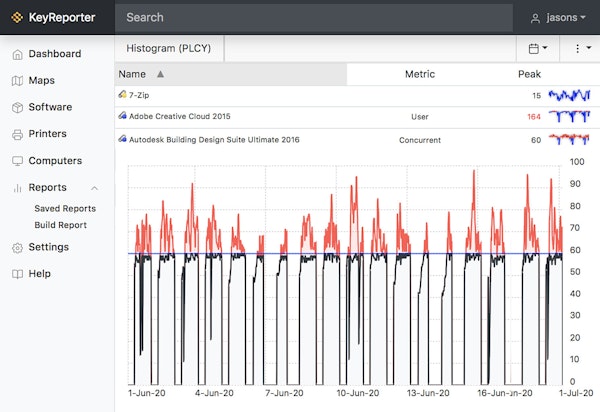Viewport: 600px width, 412px height.
Task: Go to Maps section
Action: coord(42,80)
